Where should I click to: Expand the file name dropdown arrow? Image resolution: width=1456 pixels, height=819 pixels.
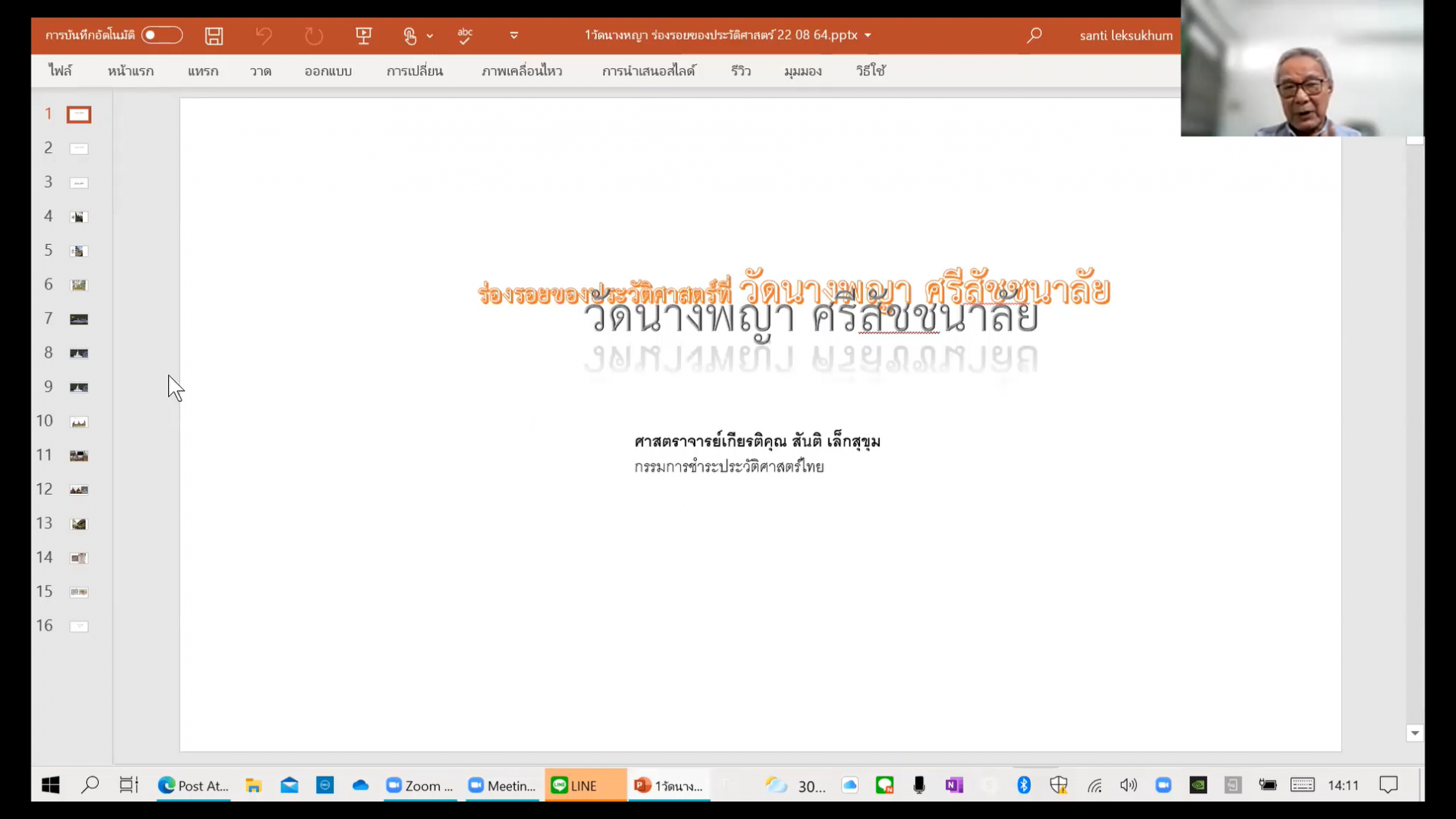868,35
